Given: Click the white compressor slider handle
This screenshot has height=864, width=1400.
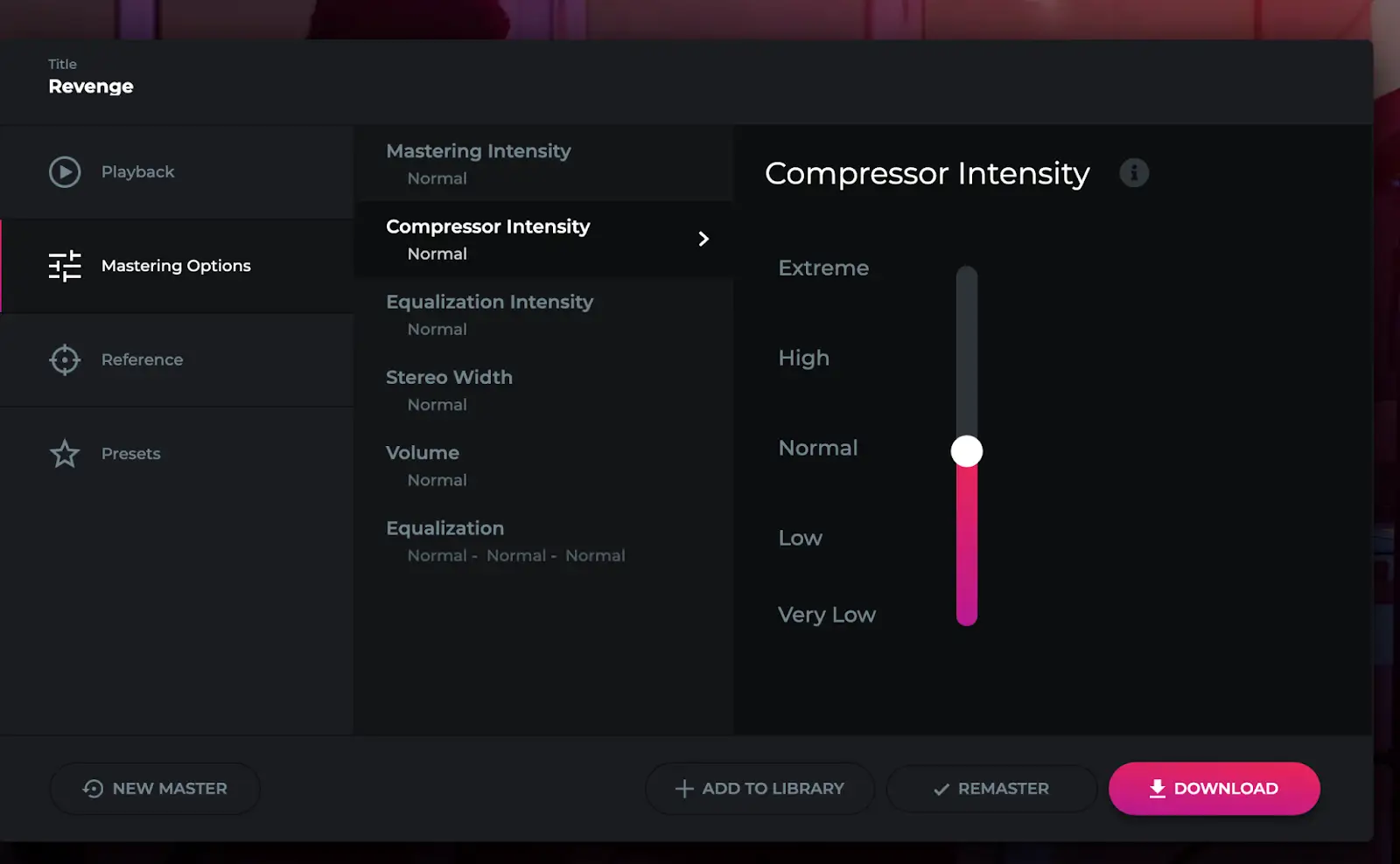Looking at the screenshot, I should (x=967, y=451).
